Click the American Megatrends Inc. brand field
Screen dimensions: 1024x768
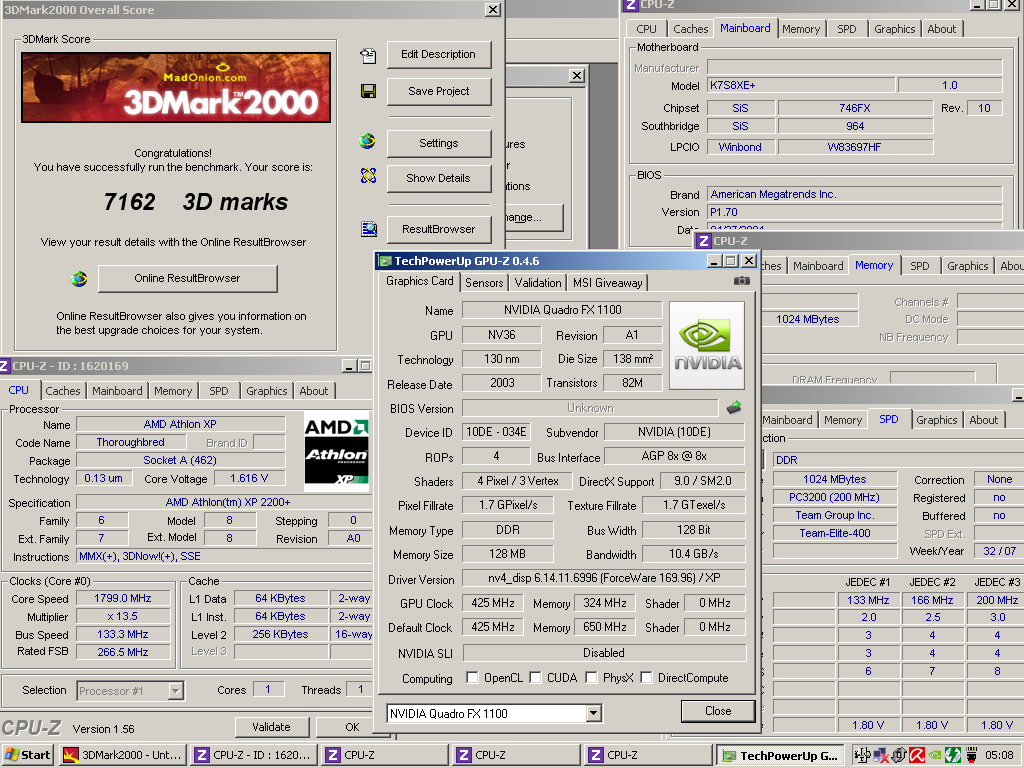click(854, 194)
